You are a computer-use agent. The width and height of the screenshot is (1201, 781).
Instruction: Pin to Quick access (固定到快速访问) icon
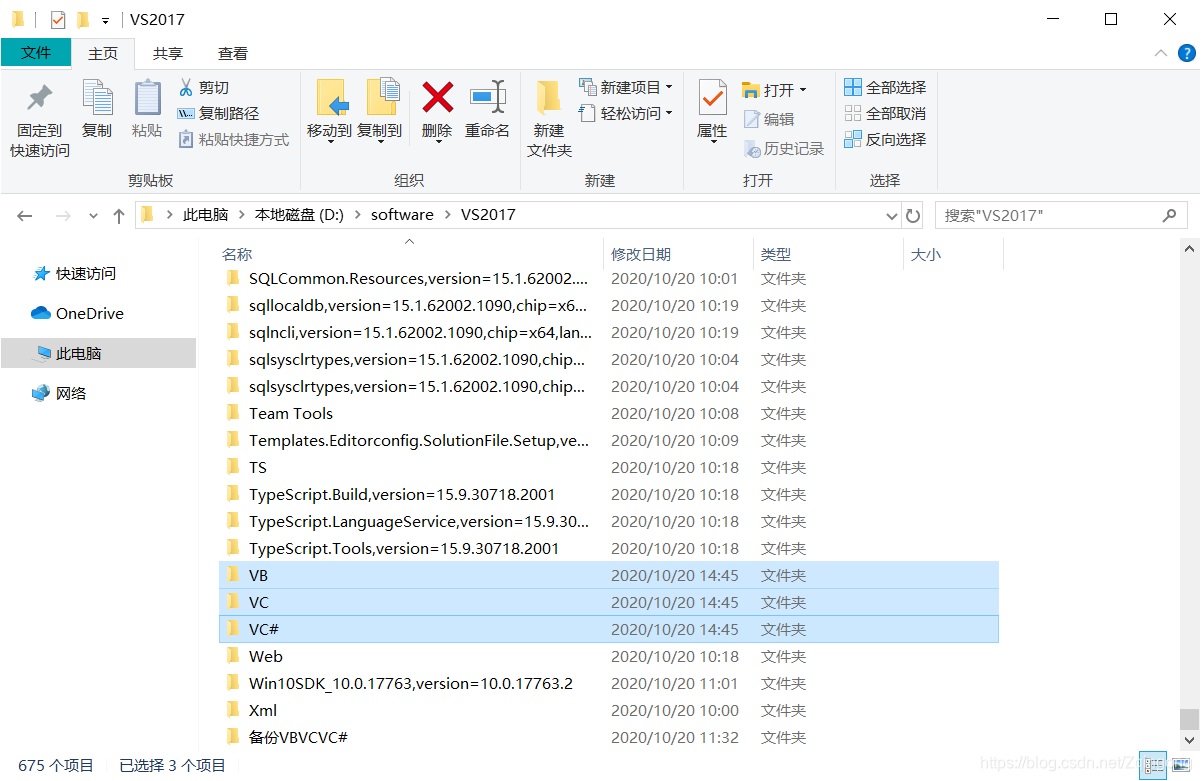pyautogui.click(x=40, y=98)
